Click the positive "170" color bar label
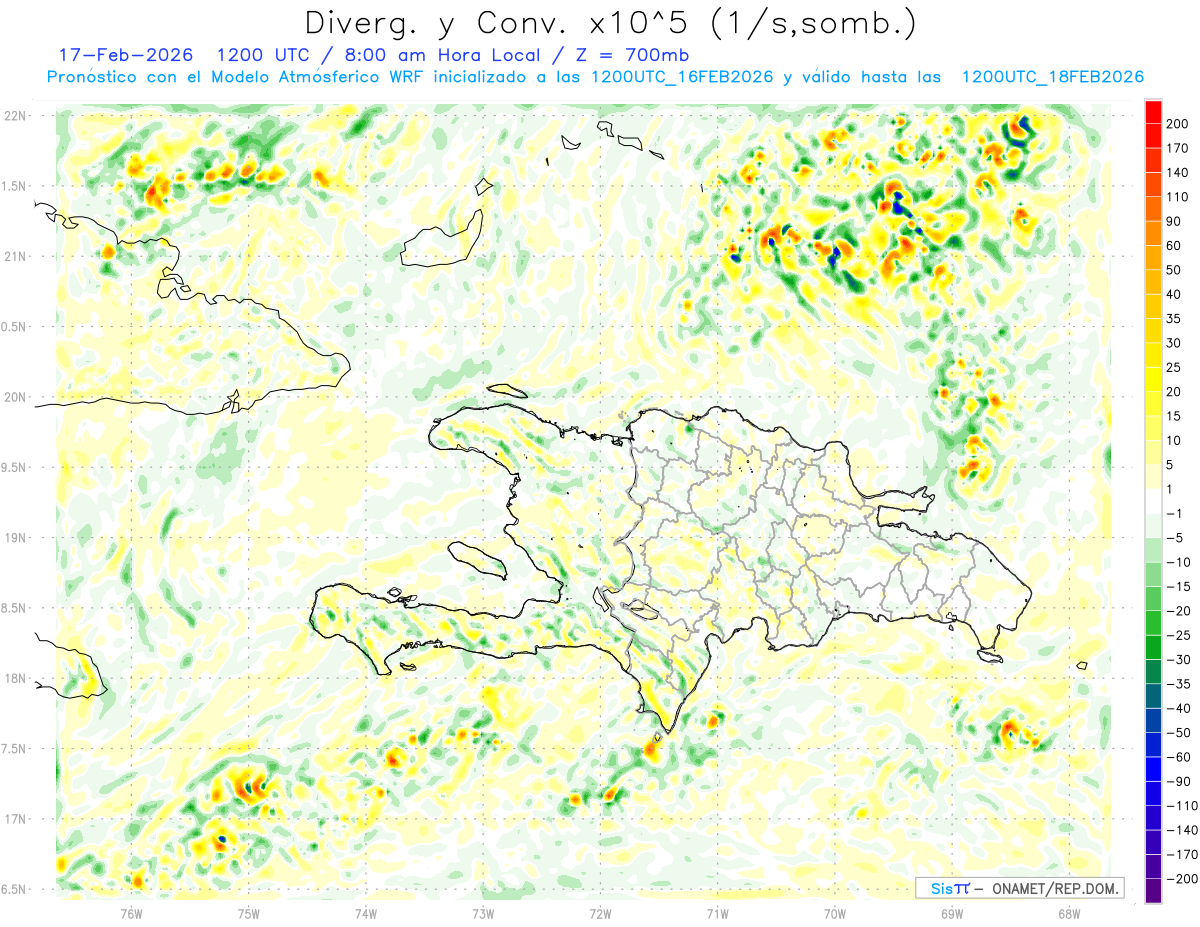 pos(1178,148)
